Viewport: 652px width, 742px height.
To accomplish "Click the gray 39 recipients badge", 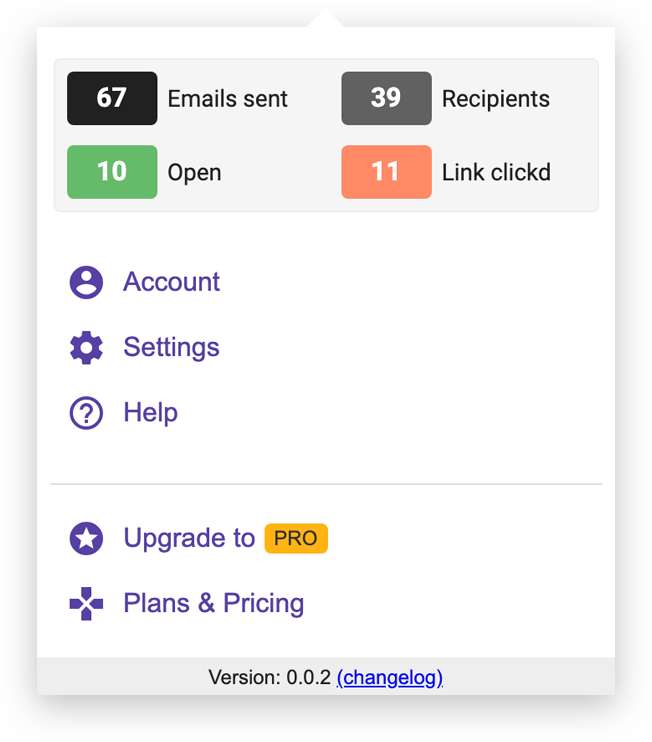I will point(386,98).
